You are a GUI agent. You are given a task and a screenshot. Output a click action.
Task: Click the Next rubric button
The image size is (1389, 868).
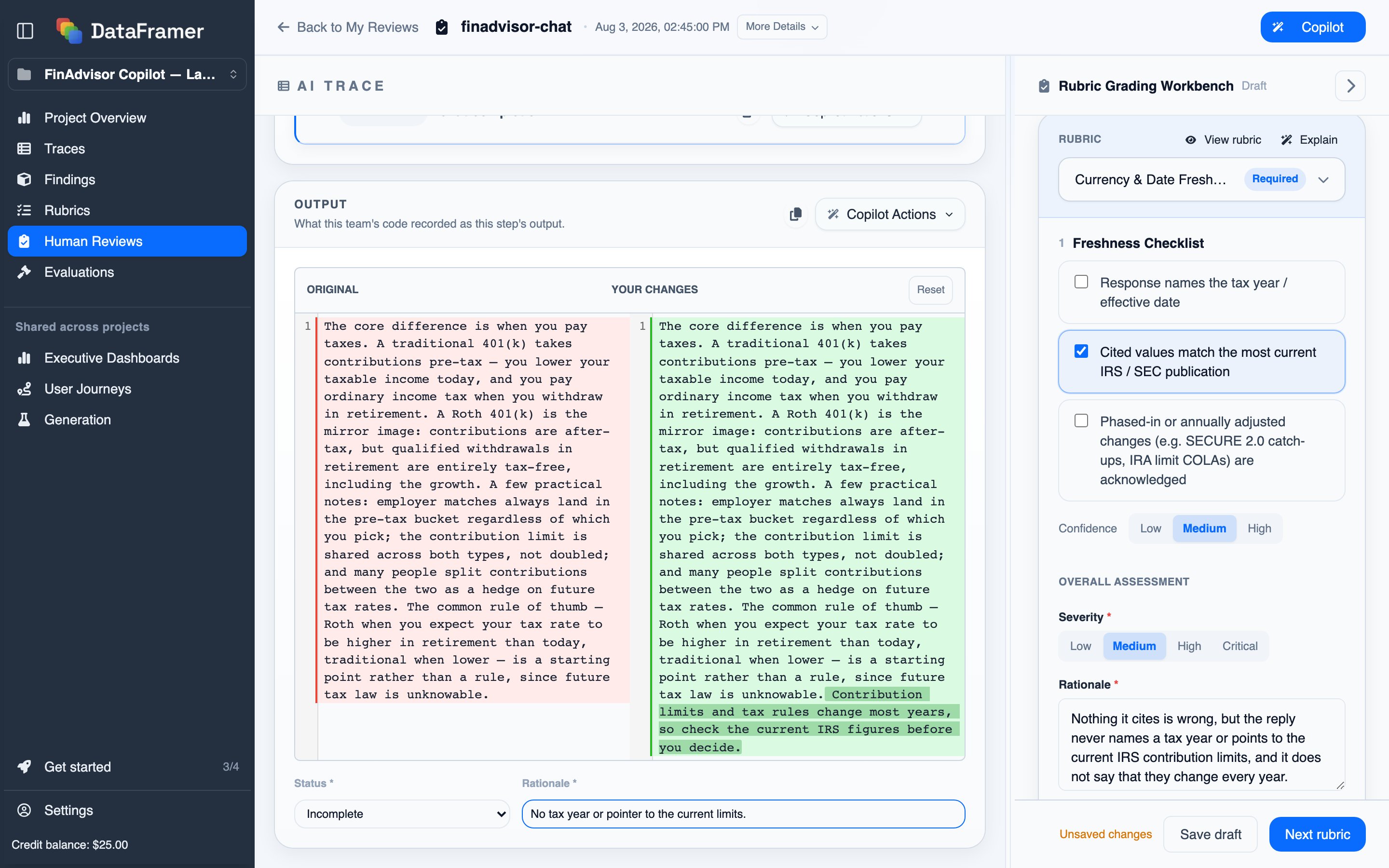point(1317,834)
